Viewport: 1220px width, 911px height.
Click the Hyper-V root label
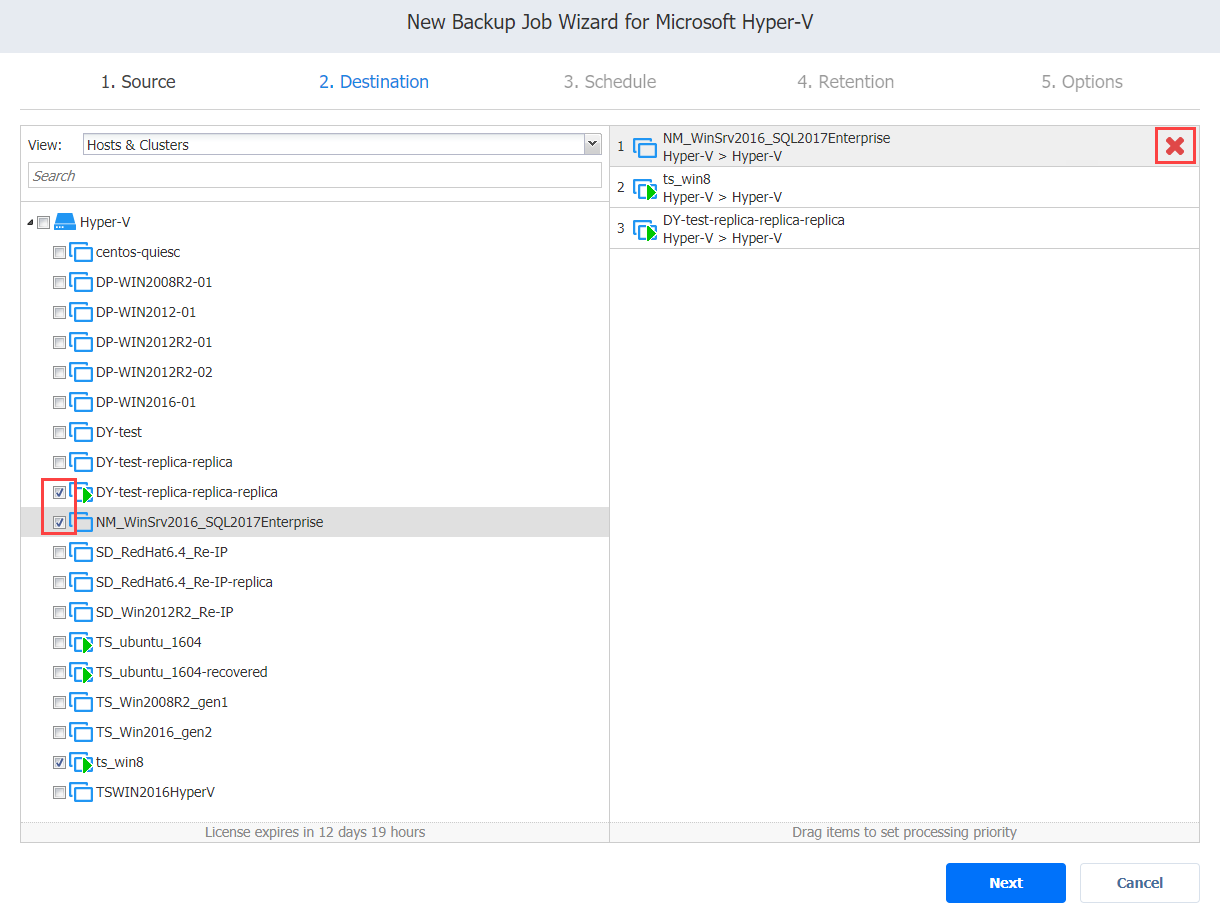(105, 222)
